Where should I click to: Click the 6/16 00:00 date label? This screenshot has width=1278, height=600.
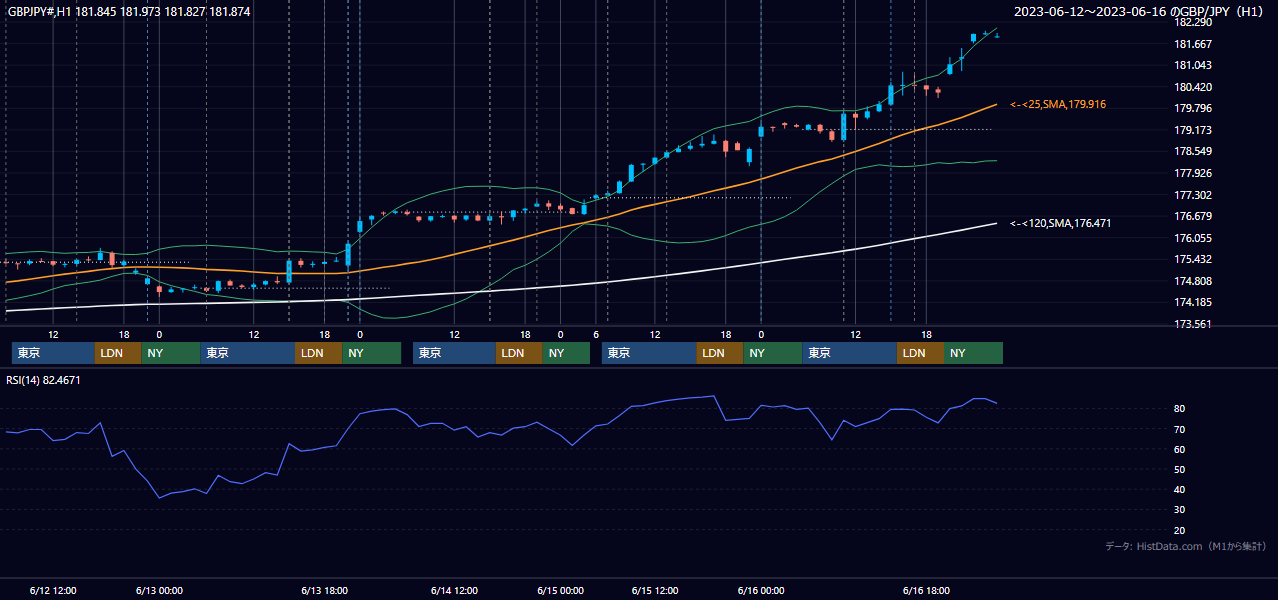point(760,591)
